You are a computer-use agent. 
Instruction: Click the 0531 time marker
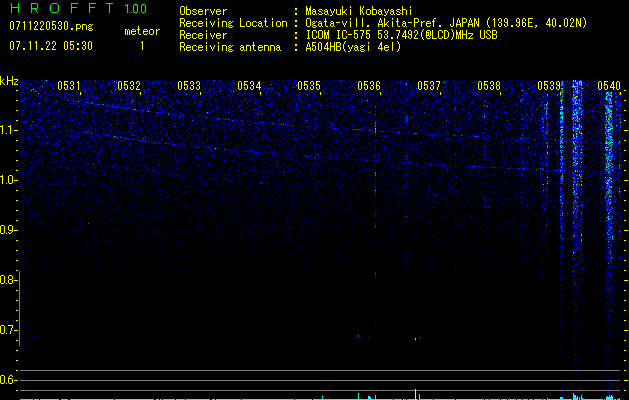tap(70, 86)
